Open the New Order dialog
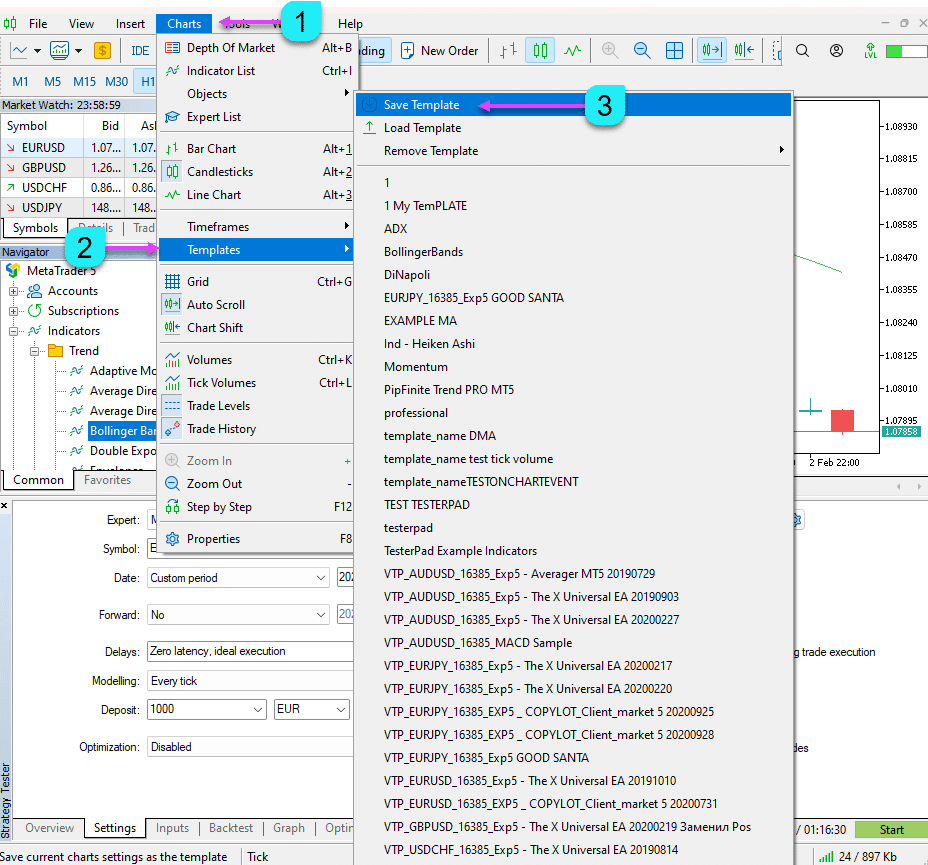This screenshot has height=865, width=928. coord(439,50)
